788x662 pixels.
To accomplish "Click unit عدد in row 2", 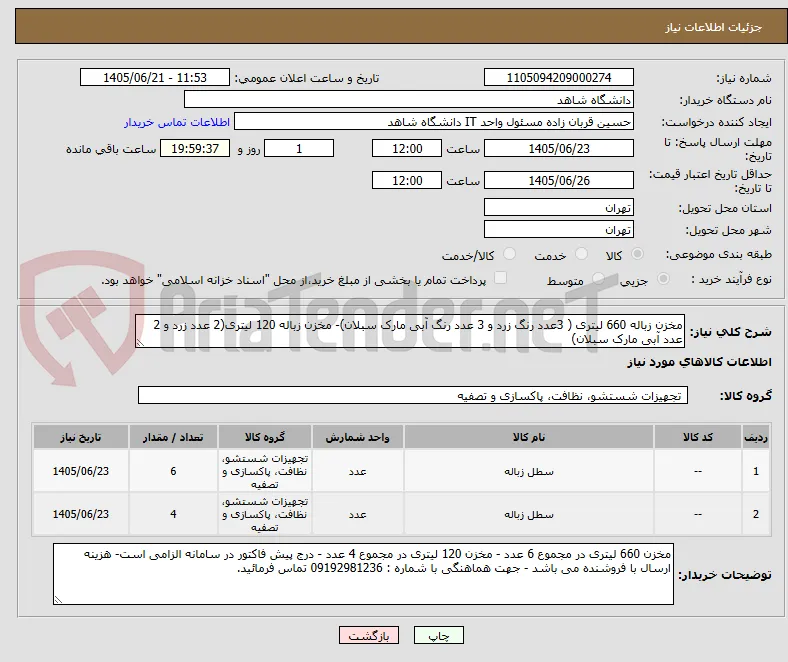I will 357,514.
